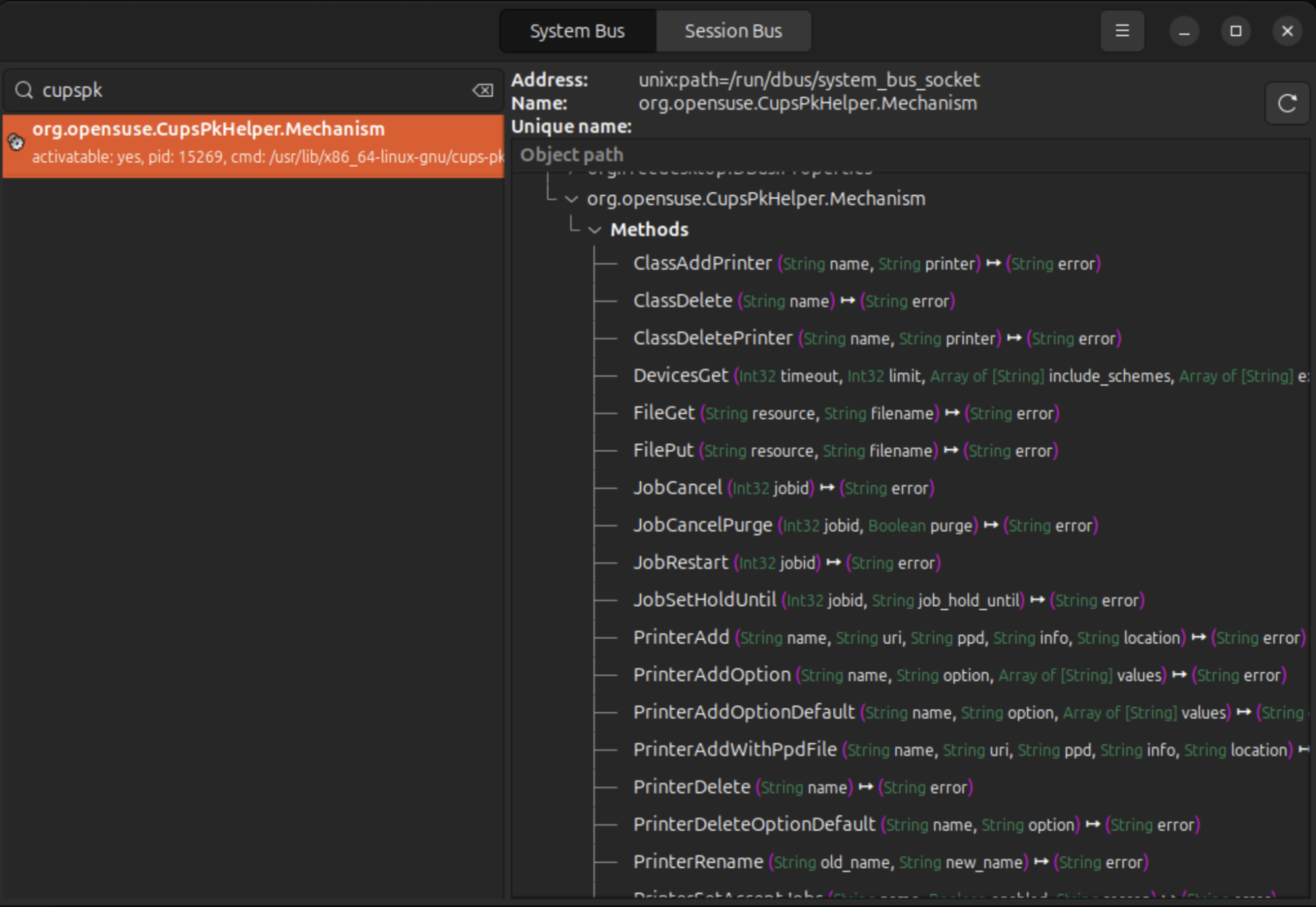Select the JobCancelPurge method

(702, 525)
